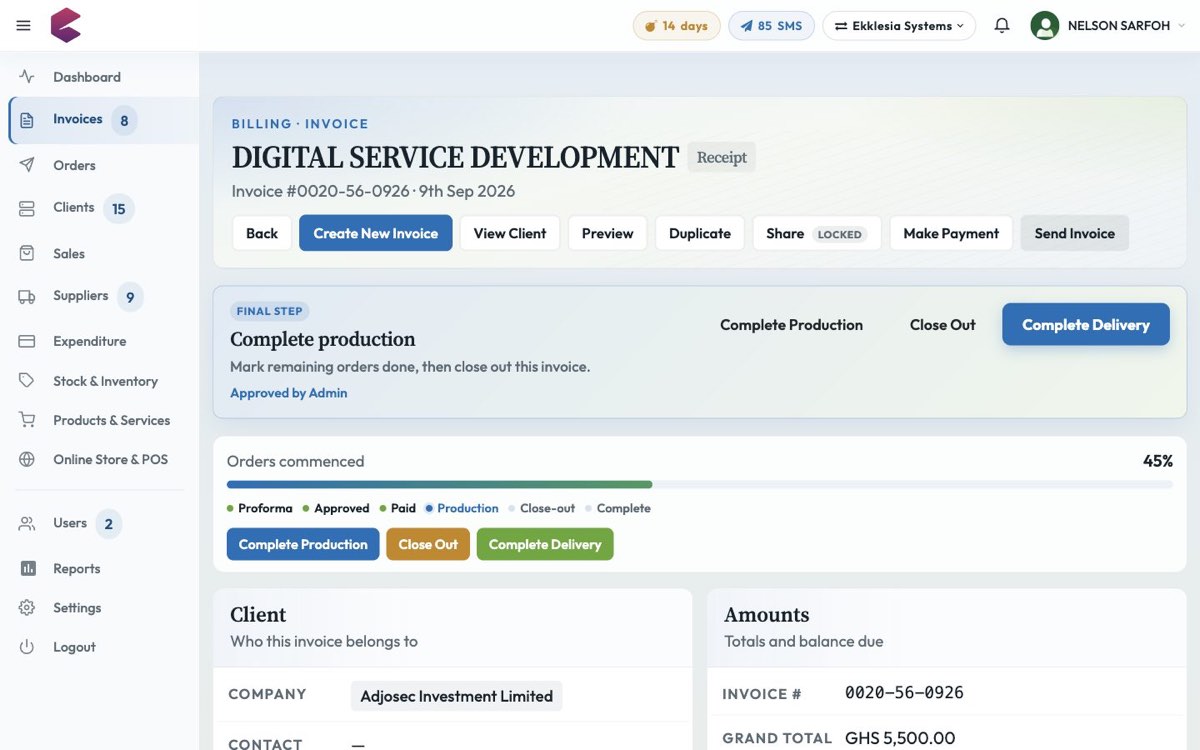Click the Online Store globe icon
This screenshot has width=1200, height=750.
(27, 459)
